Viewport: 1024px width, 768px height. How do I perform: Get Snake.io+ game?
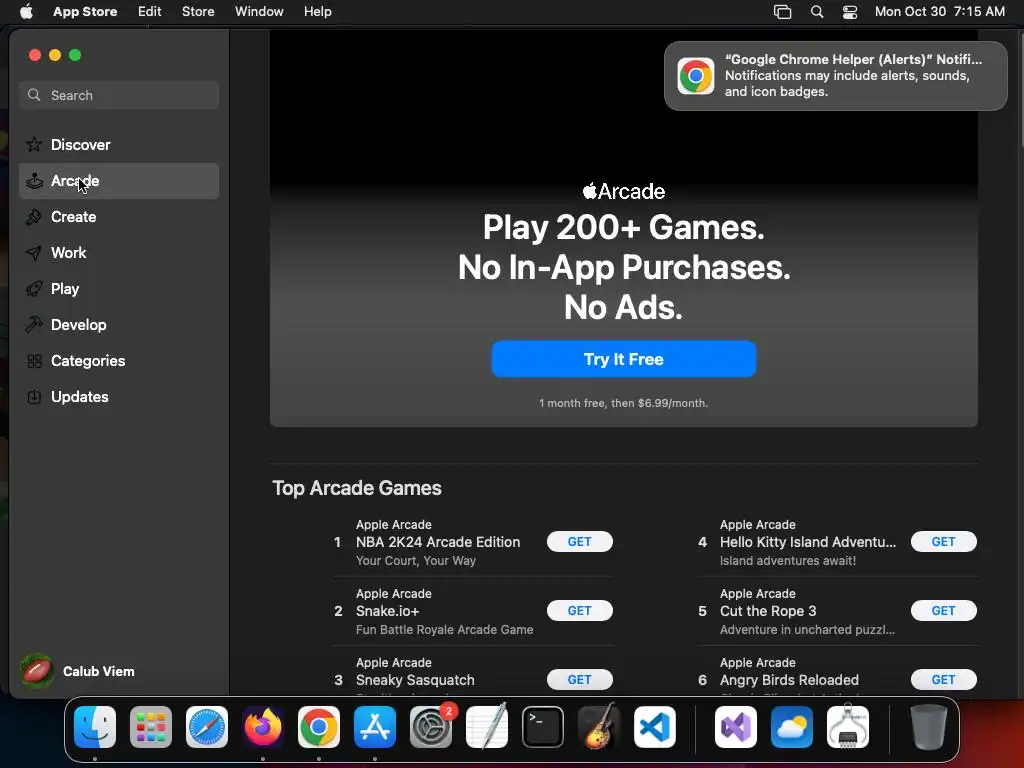[x=579, y=611]
